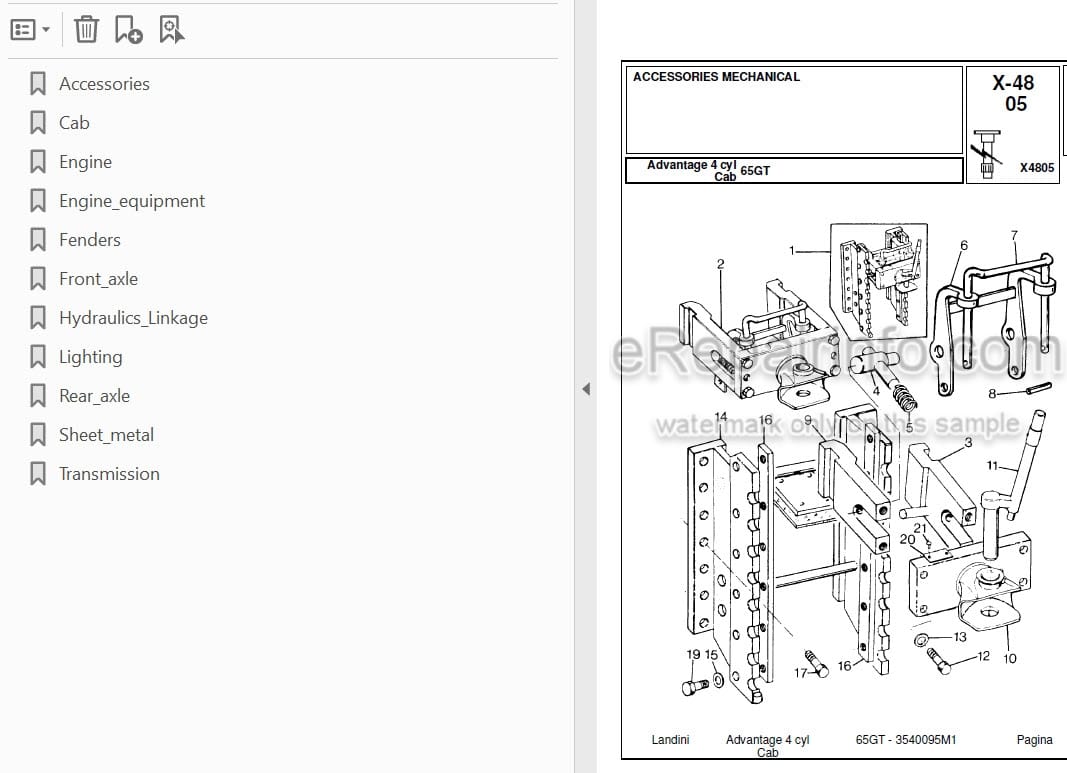Add a new bookmark

[128, 29]
